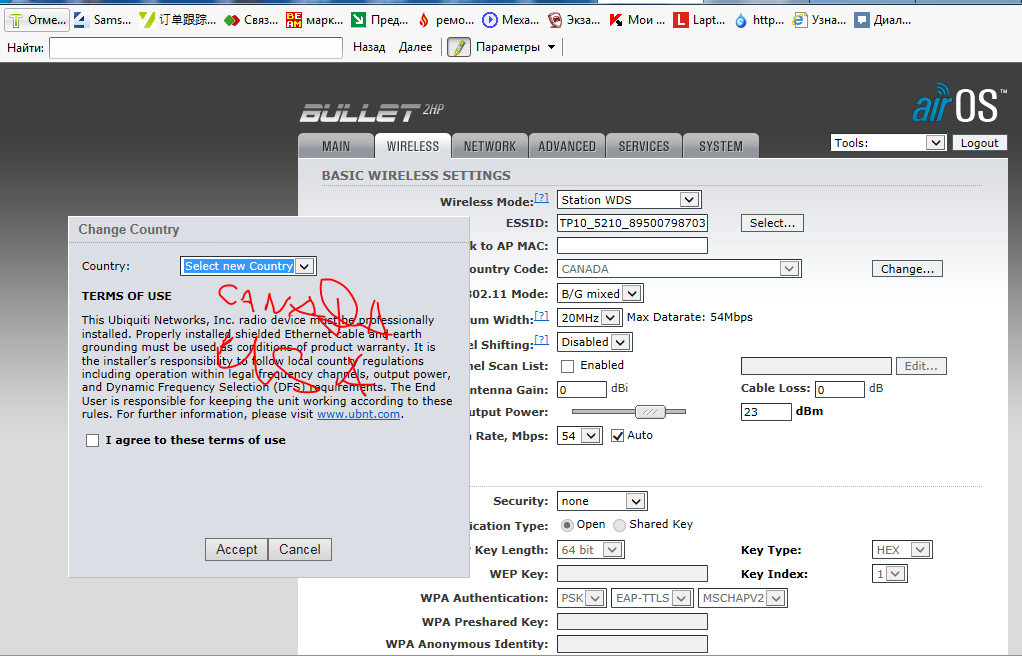Open help [?] next to Spectrum Width
Viewport: 1022px width, 656px height.
[542, 316]
